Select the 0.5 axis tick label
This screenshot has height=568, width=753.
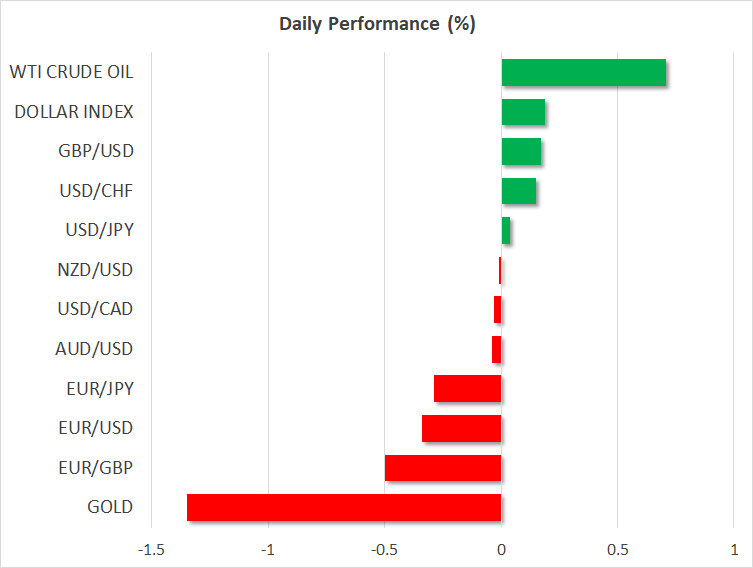click(x=617, y=550)
